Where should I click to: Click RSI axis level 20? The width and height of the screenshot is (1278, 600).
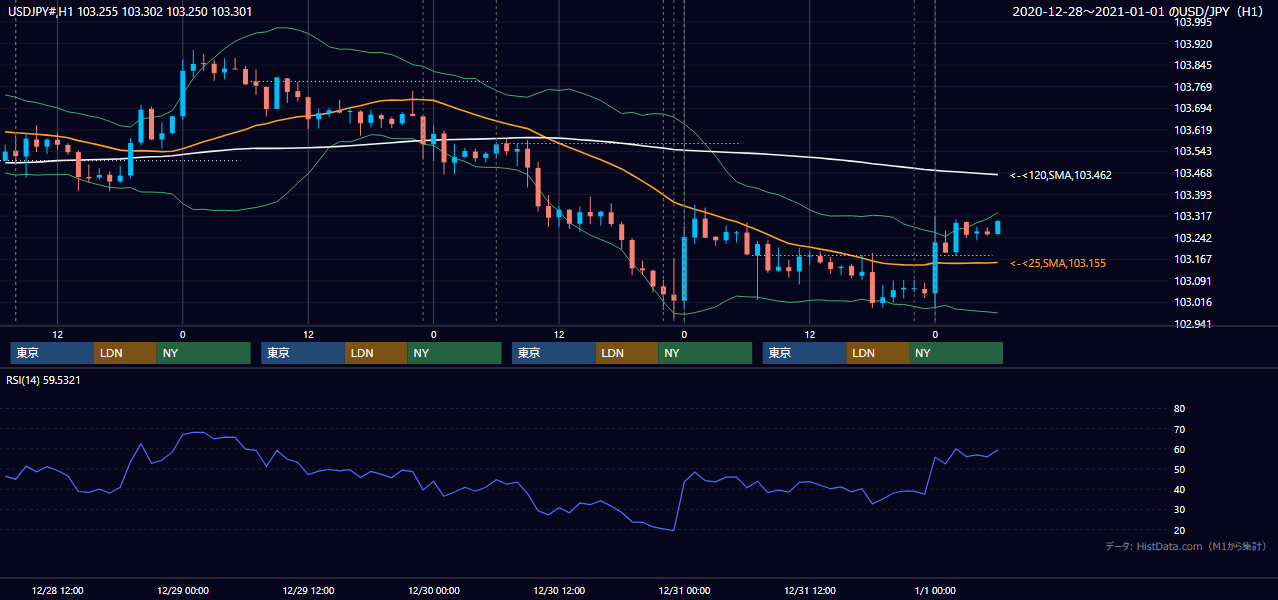1179,530
